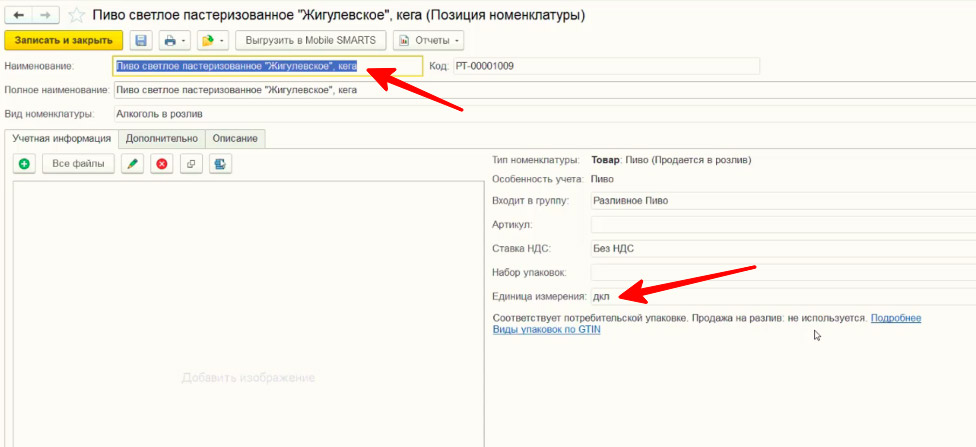Image resolution: width=976 pixels, height=447 pixels.
Task: Open the Отчеты dropdown button
Action: coord(428,40)
